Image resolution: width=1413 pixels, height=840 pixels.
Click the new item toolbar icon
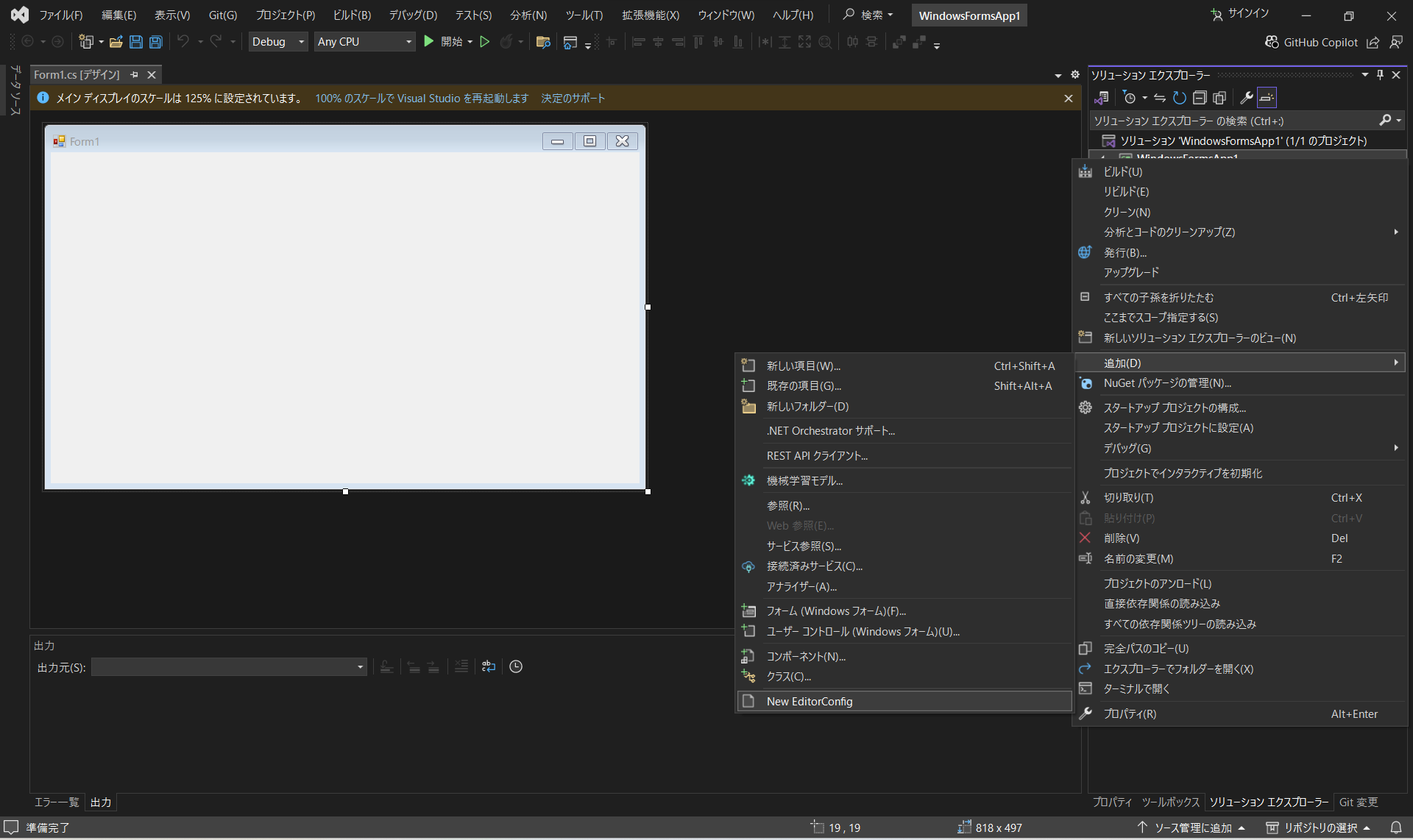point(86,41)
